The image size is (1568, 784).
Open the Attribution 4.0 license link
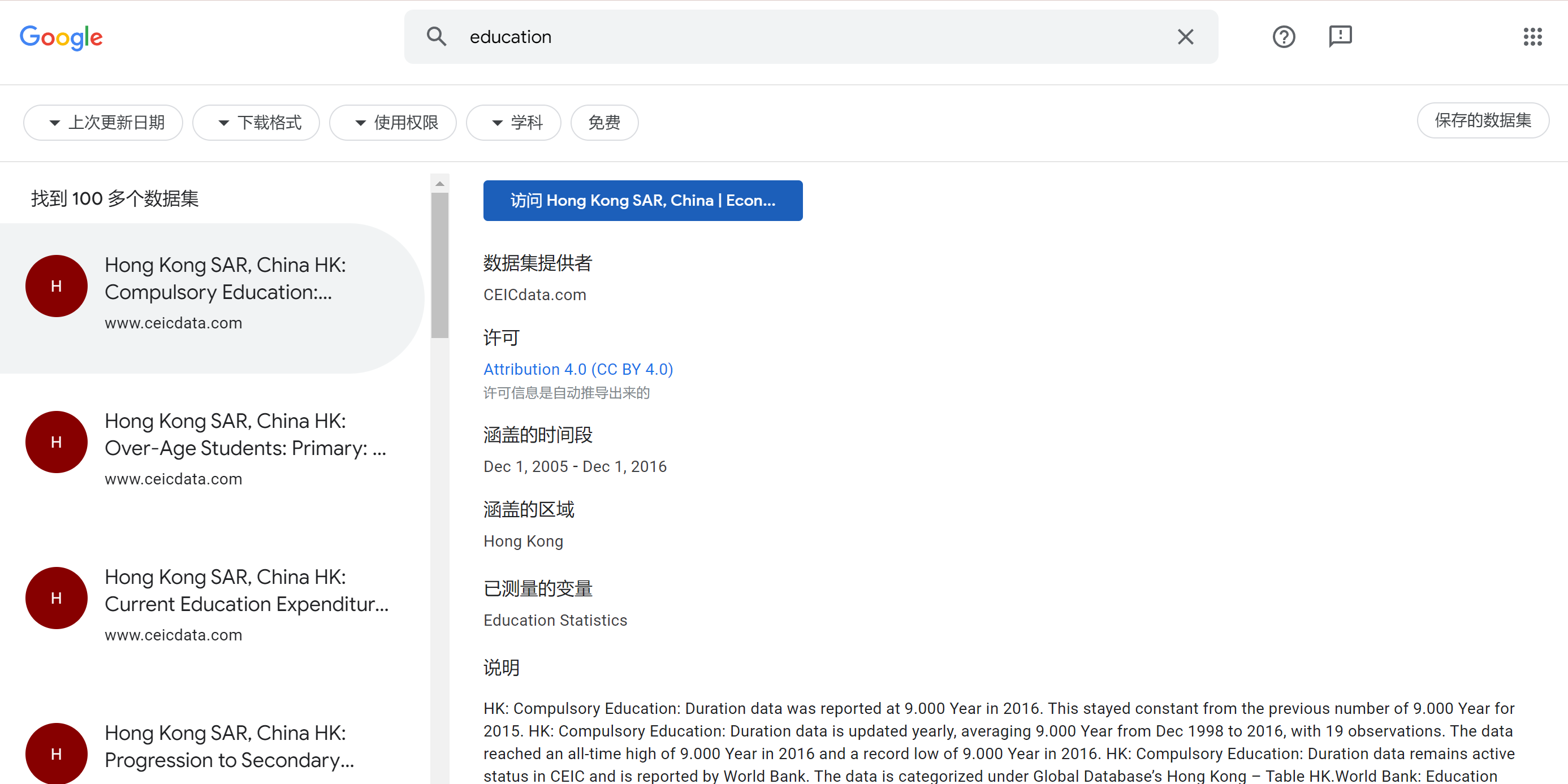(578, 370)
